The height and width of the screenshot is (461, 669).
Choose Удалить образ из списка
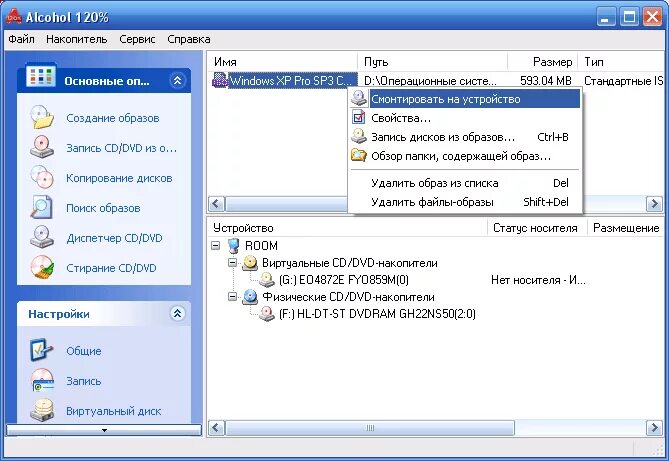coord(465,183)
